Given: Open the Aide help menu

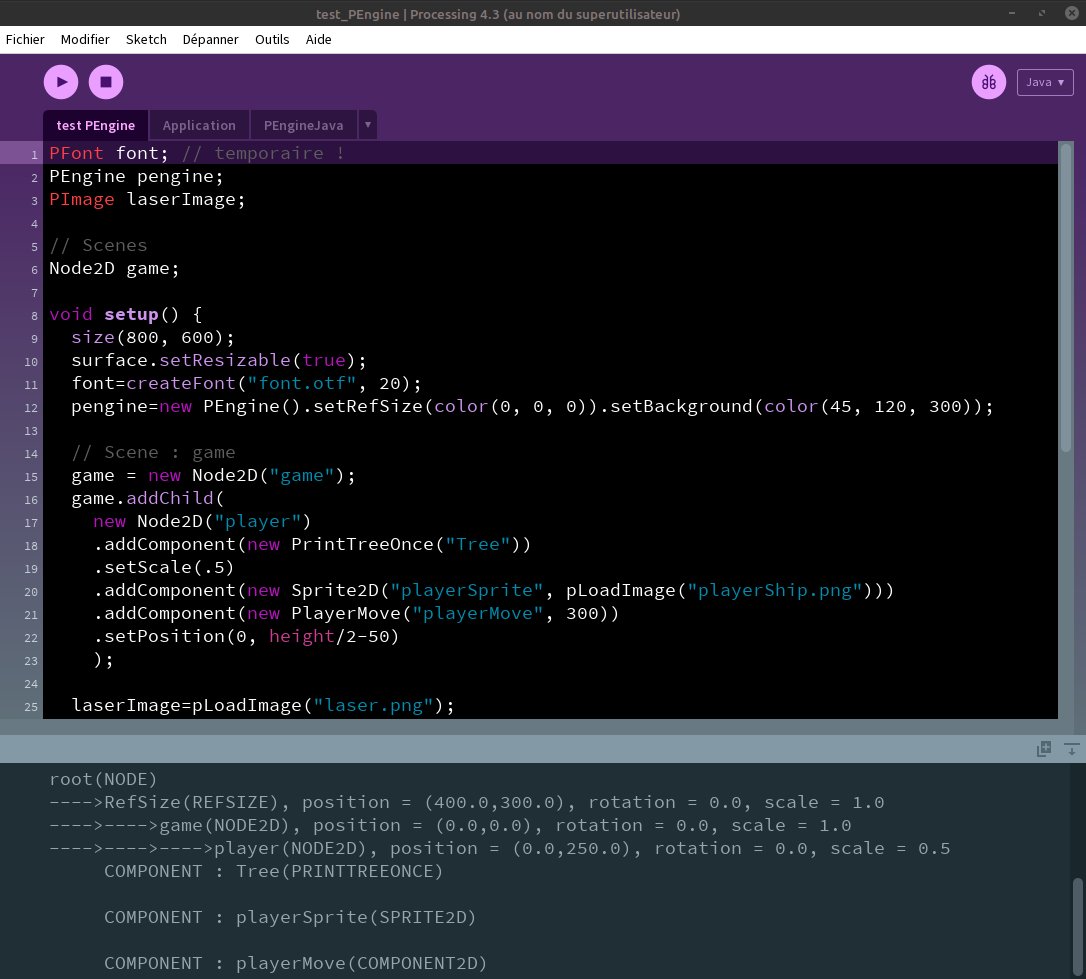Looking at the screenshot, I should (x=318, y=39).
